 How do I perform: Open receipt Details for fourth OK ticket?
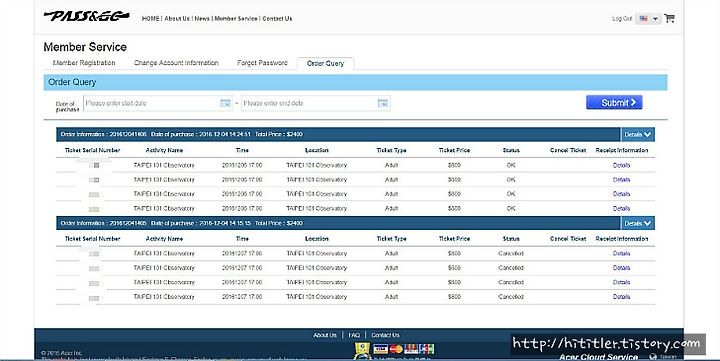pyautogui.click(x=621, y=209)
